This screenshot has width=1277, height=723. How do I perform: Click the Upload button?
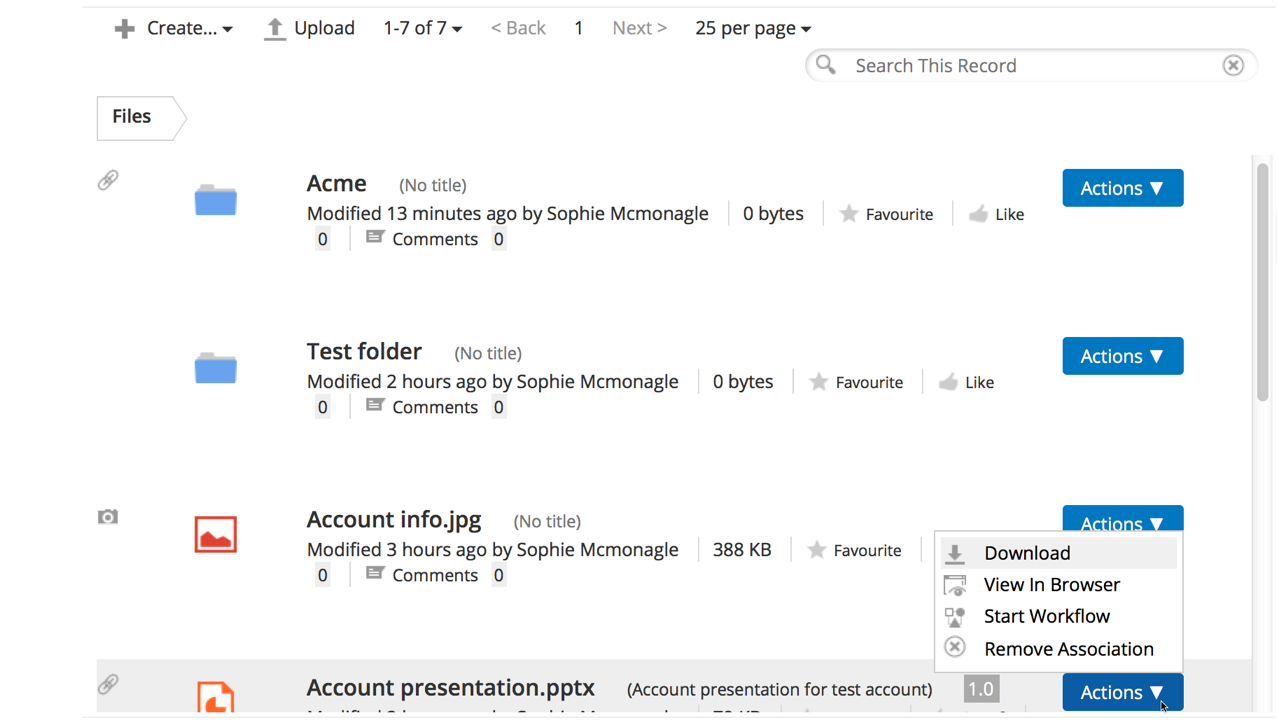[309, 28]
